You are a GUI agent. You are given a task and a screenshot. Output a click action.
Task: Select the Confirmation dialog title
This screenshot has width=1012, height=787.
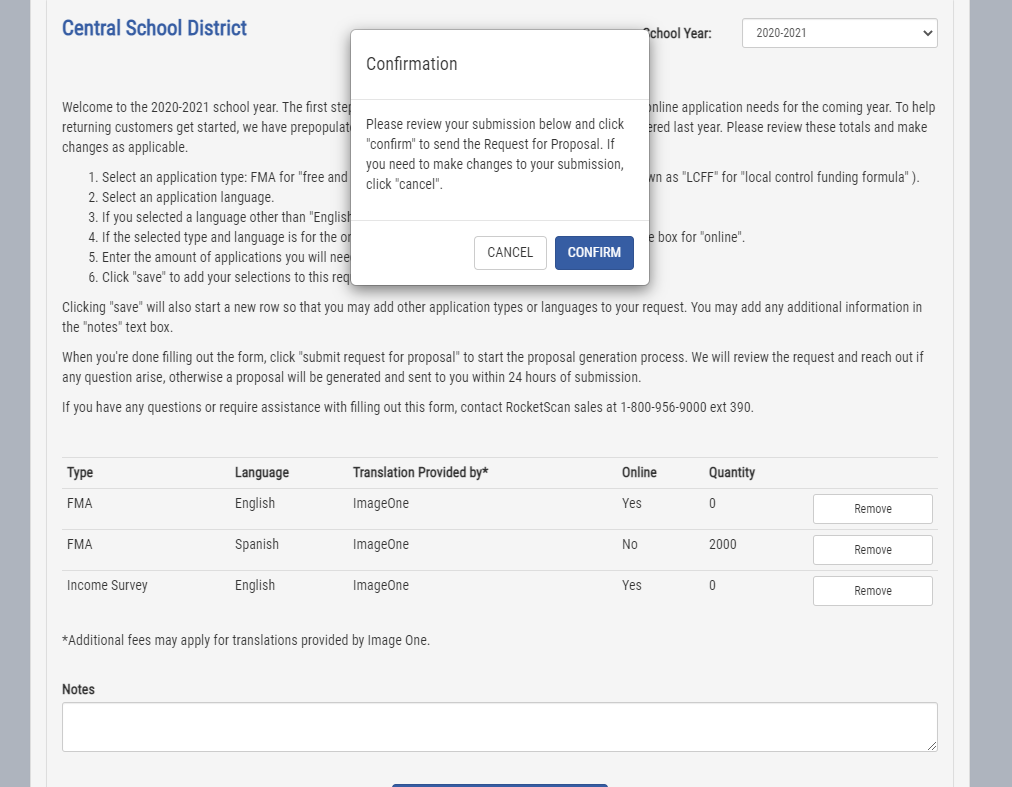coord(412,64)
